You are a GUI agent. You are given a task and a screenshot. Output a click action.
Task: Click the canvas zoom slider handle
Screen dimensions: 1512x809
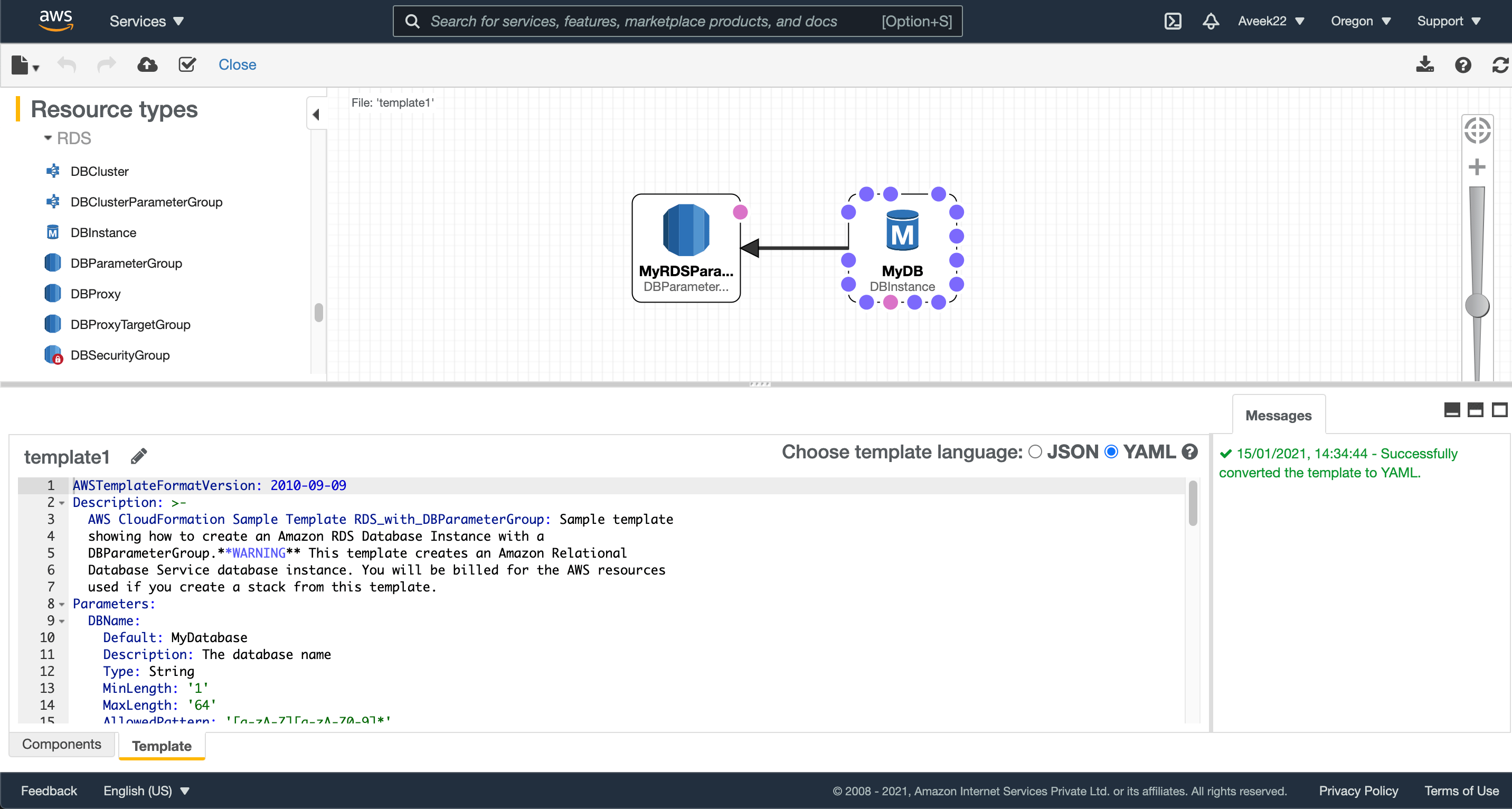click(1477, 306)
